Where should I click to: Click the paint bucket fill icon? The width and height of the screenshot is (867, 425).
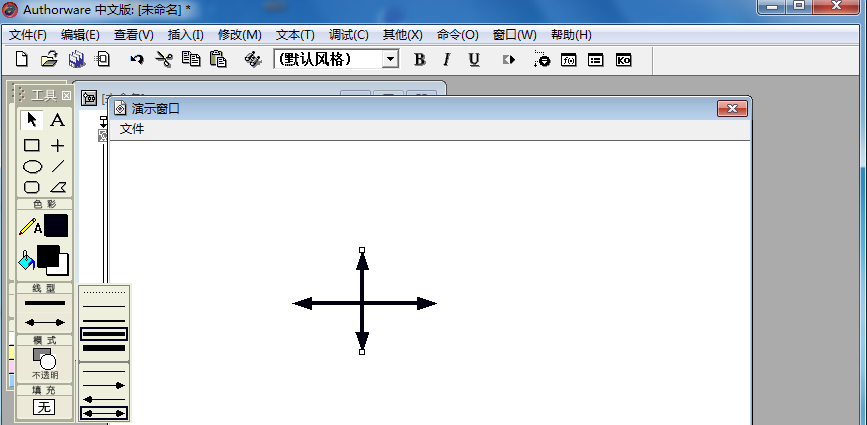(26, 260)
